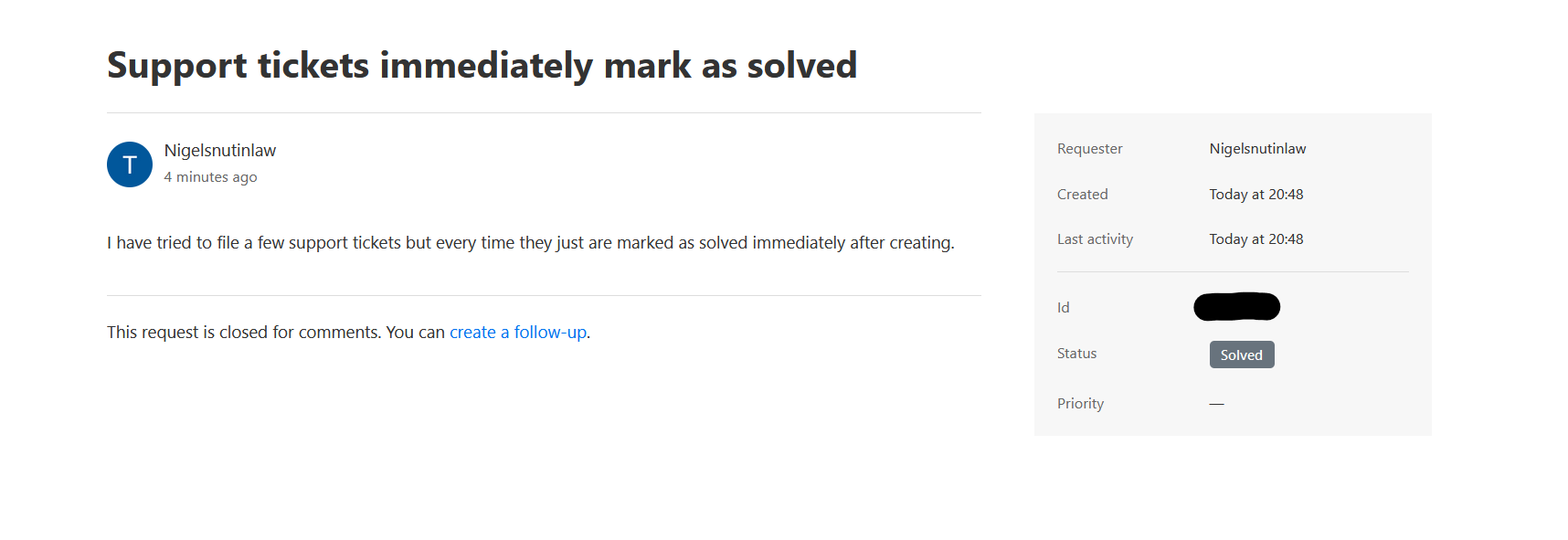Click the blacked-out ticket Id value

pos(1236,307)
